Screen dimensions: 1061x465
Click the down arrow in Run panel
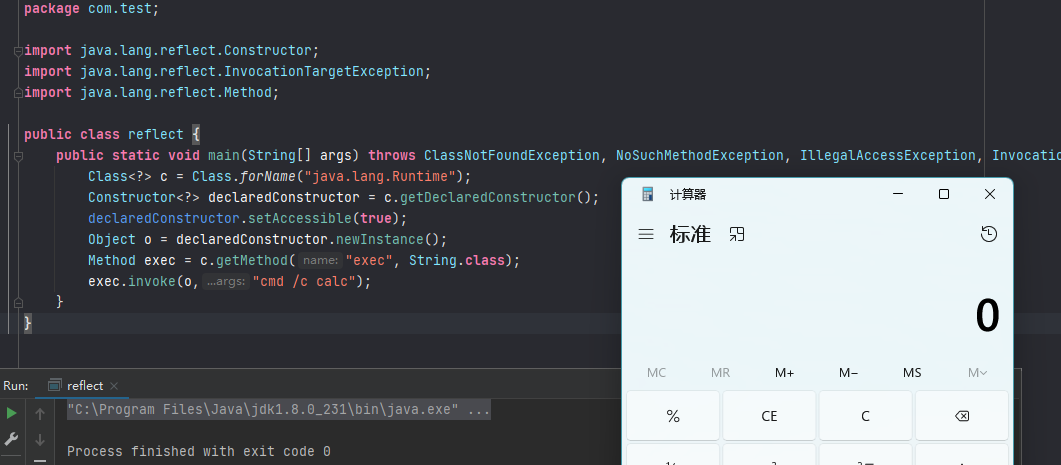[40, 440]
